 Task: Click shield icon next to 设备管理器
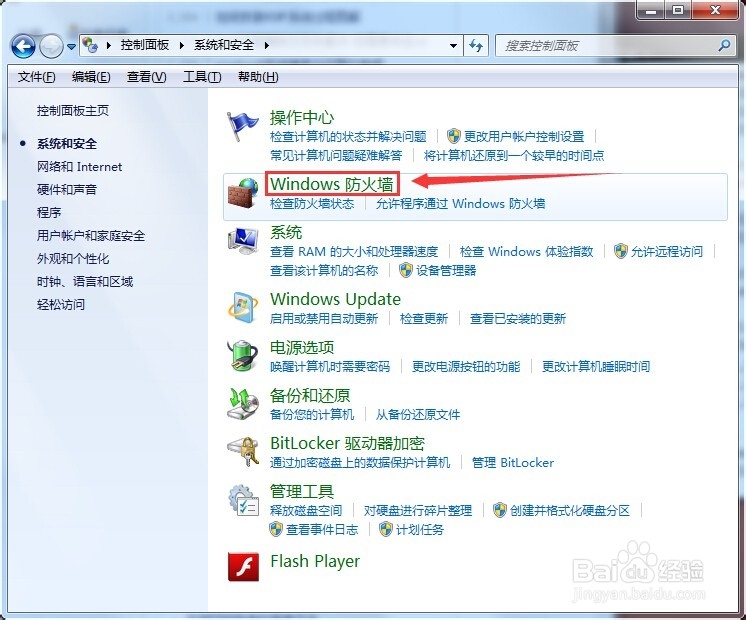405,270
